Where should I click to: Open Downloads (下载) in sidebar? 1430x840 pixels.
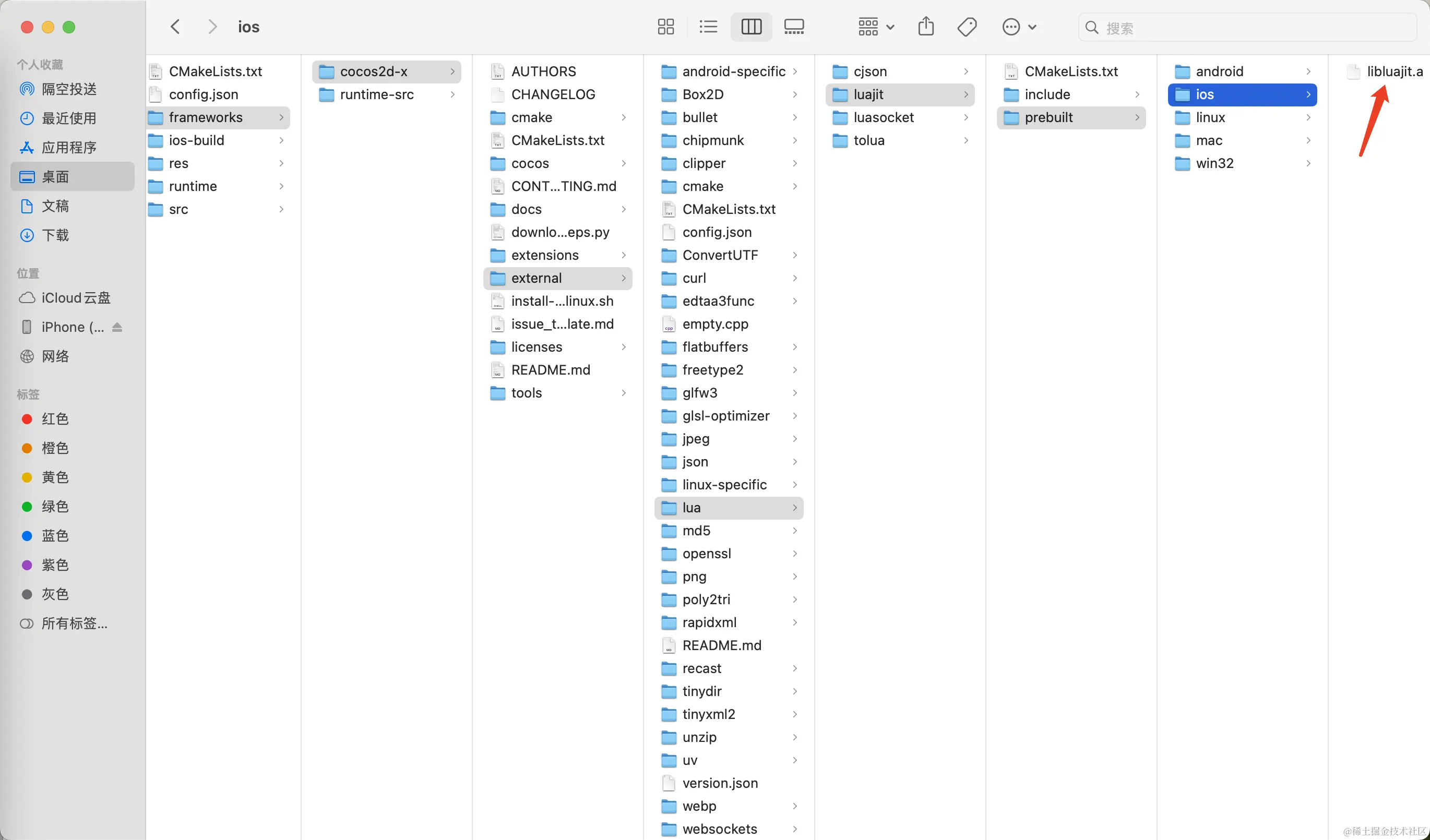pos(55,235)
